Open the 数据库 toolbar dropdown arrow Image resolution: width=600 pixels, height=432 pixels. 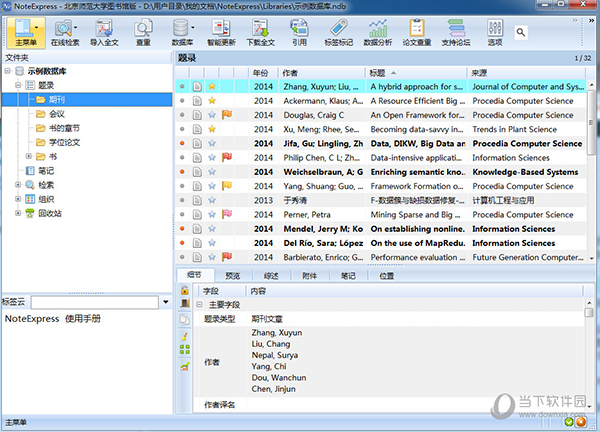[192, 27]
